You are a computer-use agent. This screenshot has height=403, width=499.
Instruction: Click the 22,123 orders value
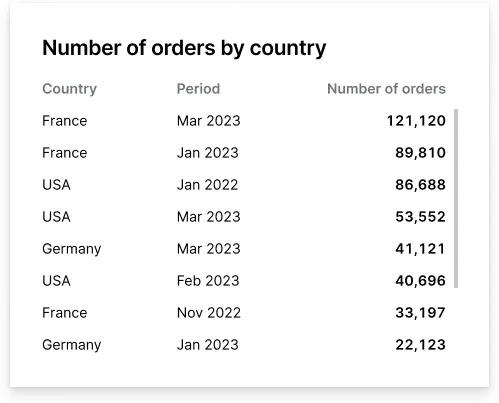click(x=420, y=345)
